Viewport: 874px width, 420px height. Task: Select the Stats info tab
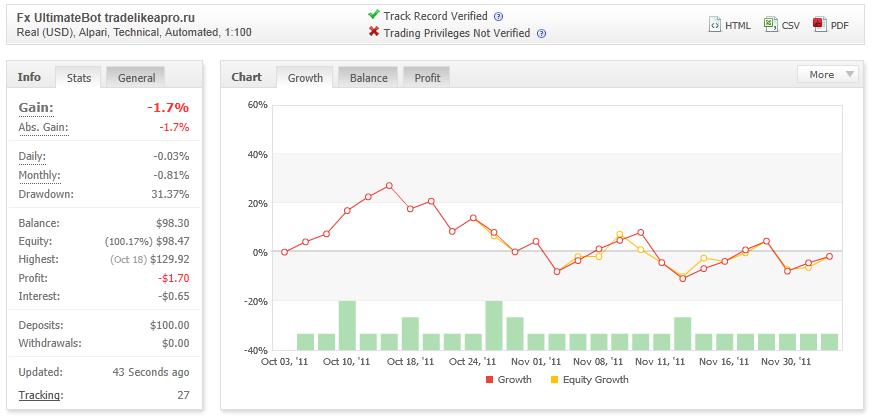79,78
